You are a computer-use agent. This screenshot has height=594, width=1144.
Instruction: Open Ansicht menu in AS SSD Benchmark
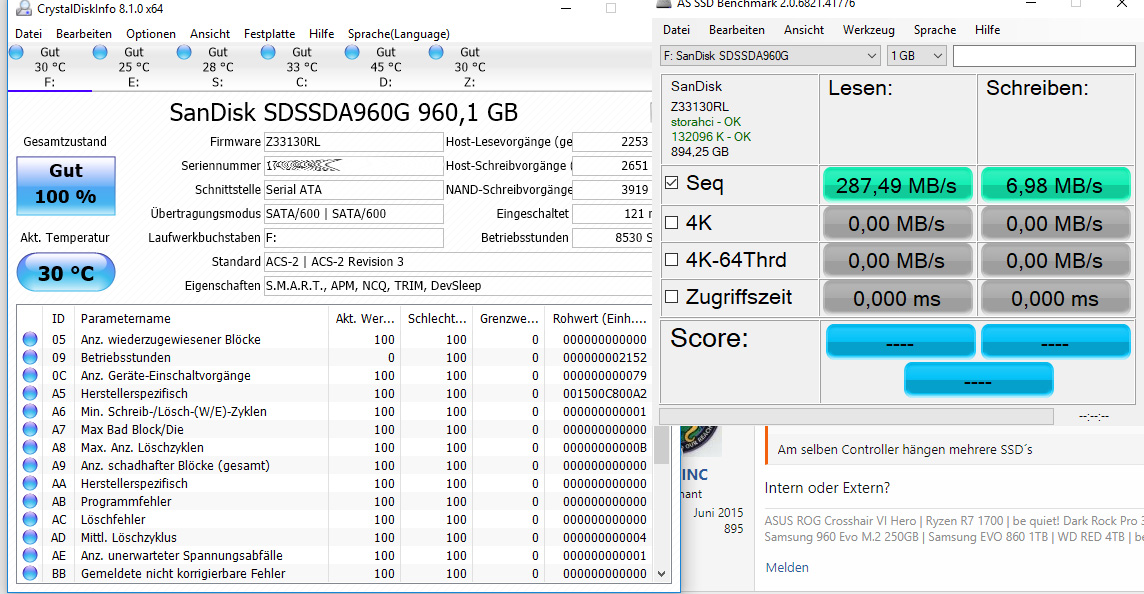(804, 30)
